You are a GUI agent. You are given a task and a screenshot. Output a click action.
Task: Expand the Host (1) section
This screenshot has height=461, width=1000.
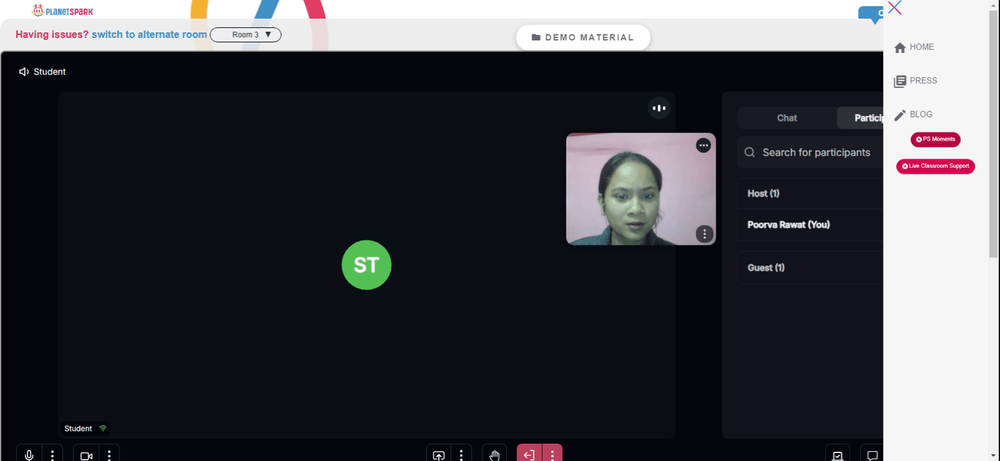click(x=810, y=193)
